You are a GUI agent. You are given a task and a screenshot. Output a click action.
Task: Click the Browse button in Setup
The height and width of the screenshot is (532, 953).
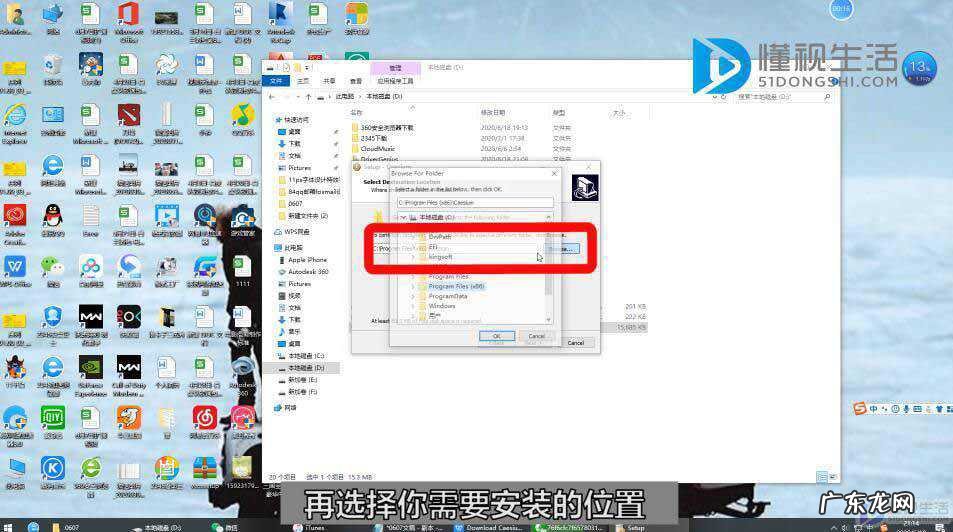(x=563, y=249)
